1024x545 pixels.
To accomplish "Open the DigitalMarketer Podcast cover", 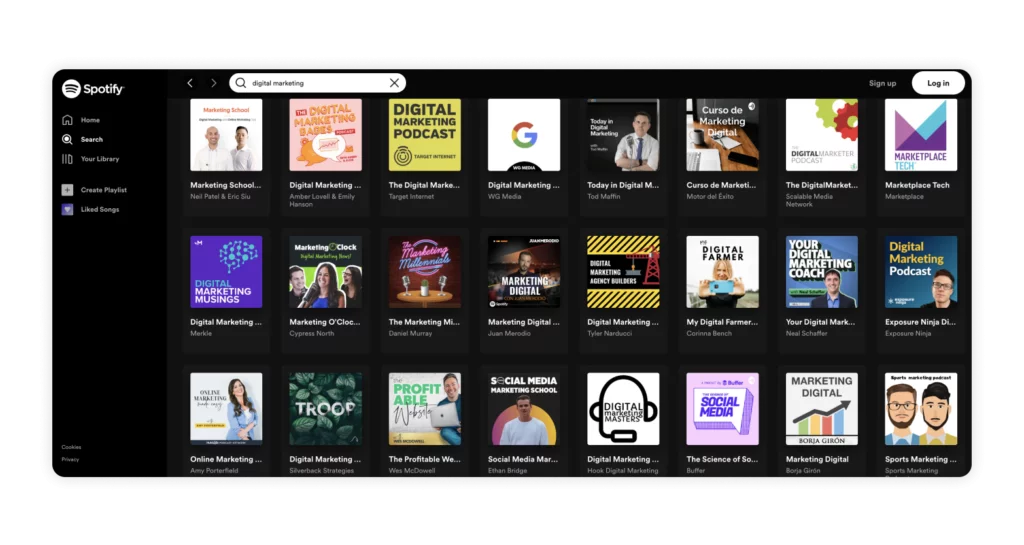I will 822,135.
